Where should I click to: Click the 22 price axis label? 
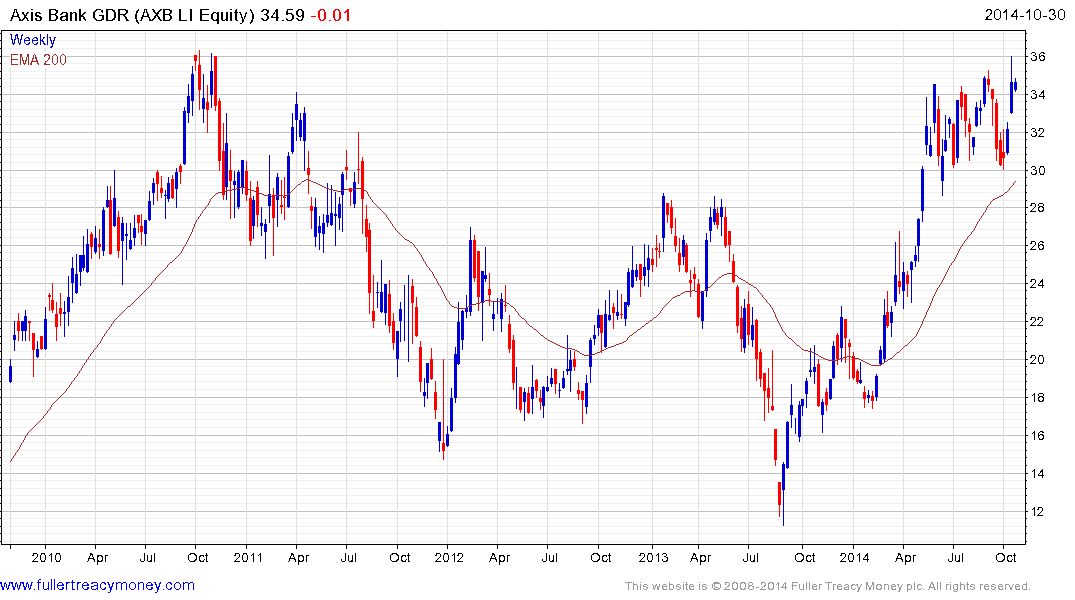[x=1038, y=322]
